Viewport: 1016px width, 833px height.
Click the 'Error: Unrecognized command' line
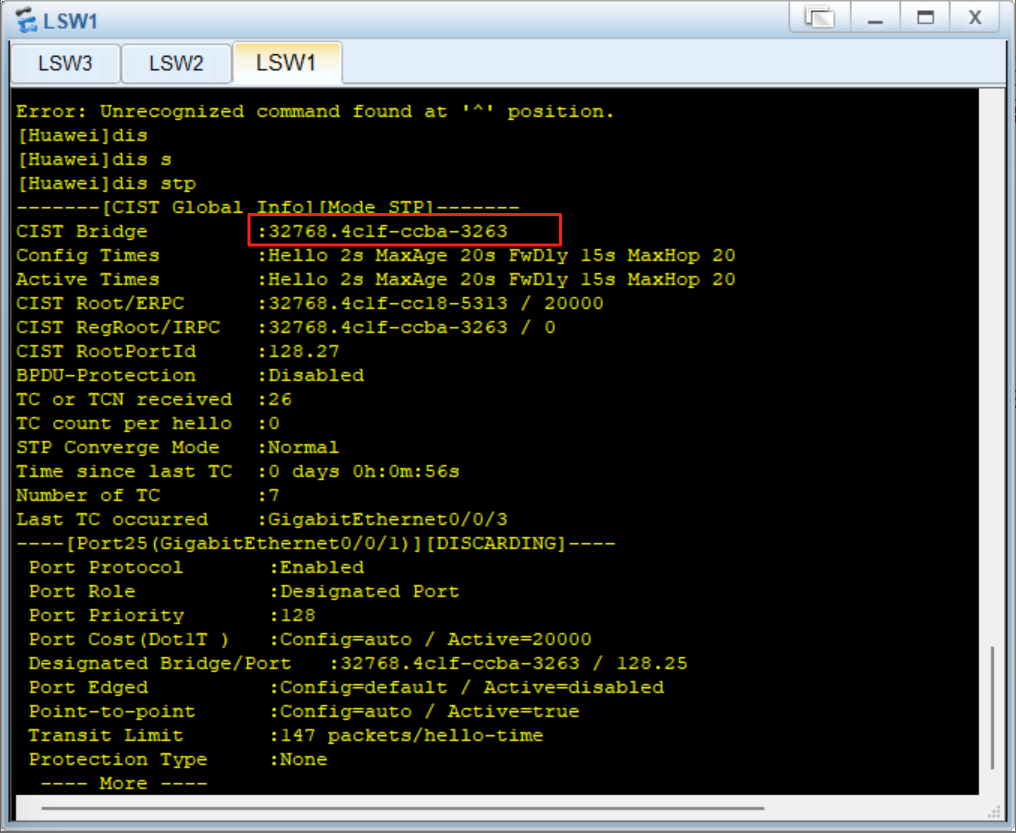(316, 111)
